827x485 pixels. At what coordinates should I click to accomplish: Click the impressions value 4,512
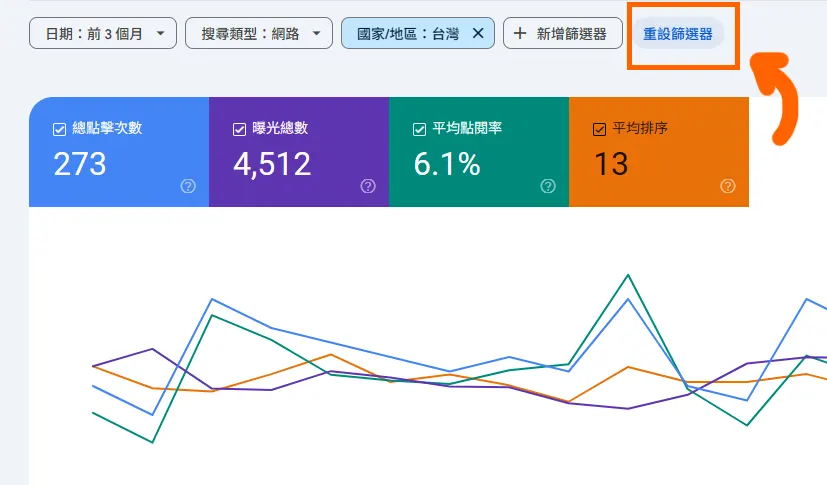pyautogui.click(x=272, y=164)
